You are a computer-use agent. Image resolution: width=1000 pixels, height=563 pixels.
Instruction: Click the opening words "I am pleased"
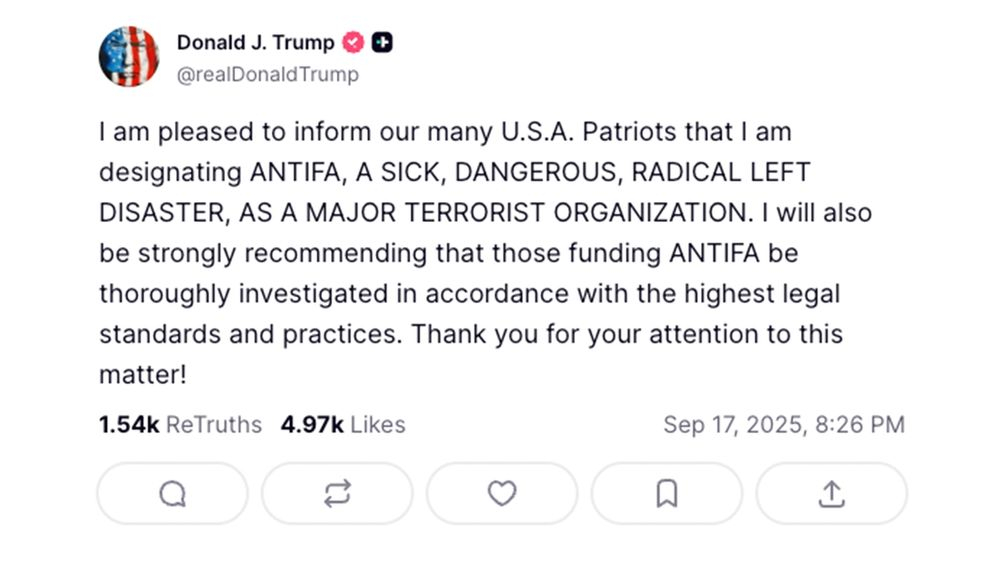coord(166,131)
